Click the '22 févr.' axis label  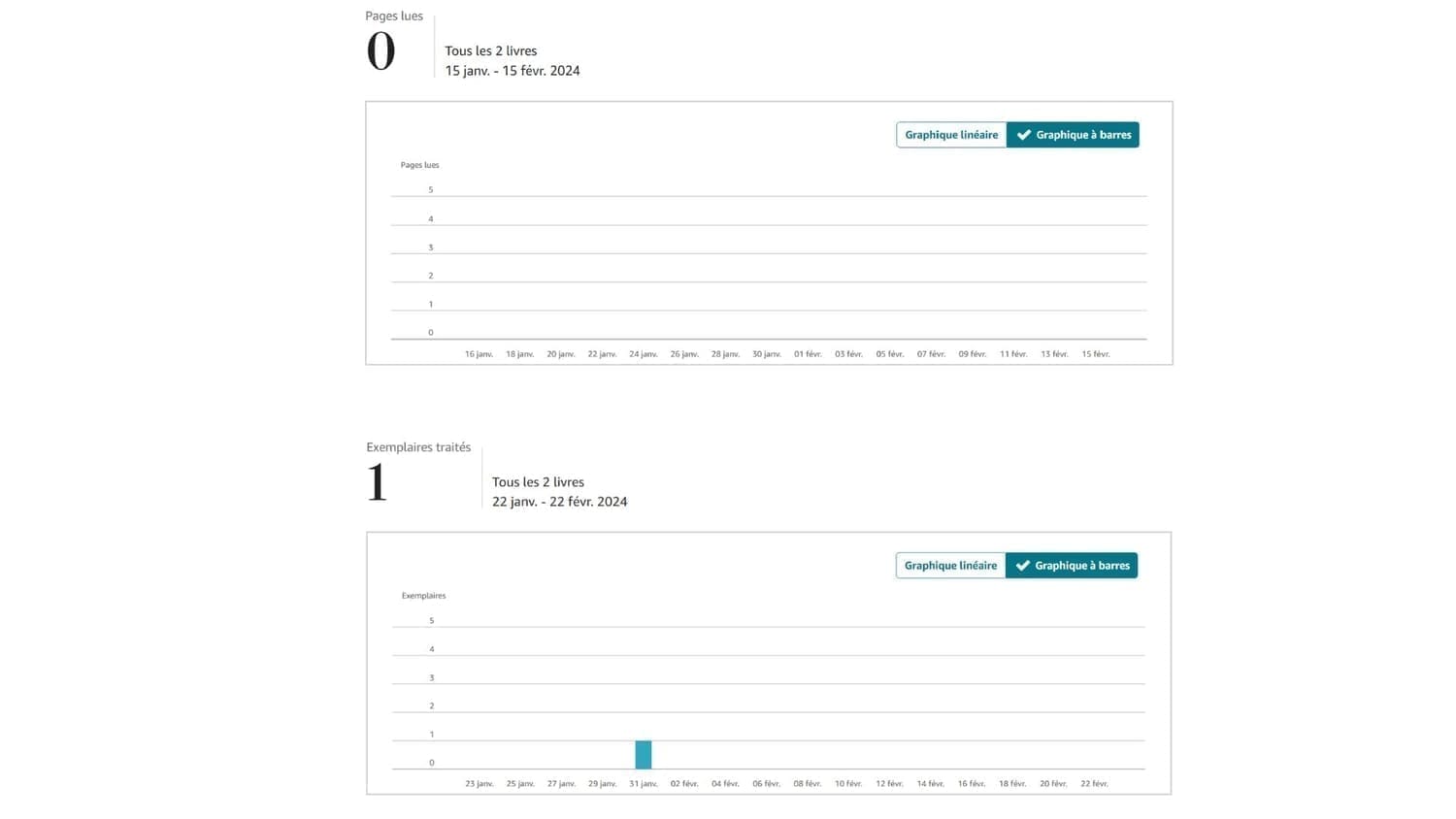pos(1094,784)
